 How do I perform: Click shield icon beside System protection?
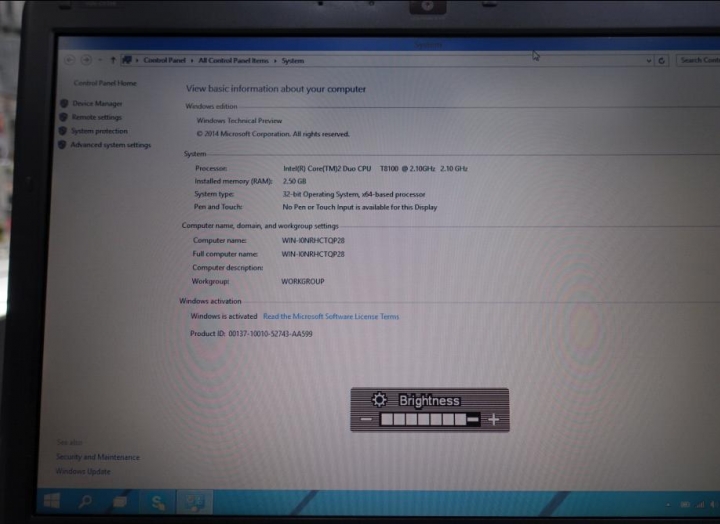[62, 131]
